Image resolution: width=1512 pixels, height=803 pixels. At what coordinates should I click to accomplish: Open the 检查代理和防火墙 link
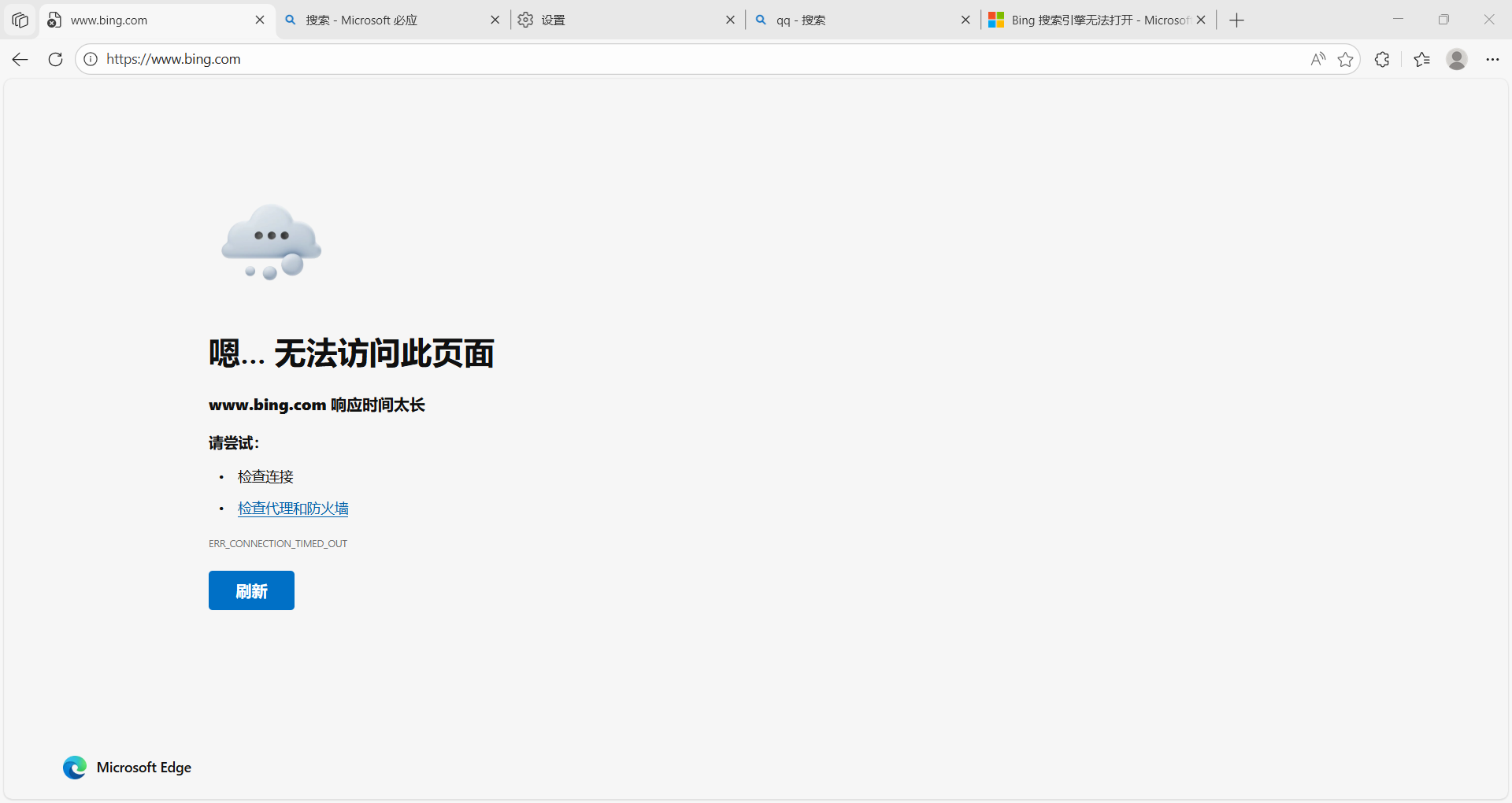point(293,509)
